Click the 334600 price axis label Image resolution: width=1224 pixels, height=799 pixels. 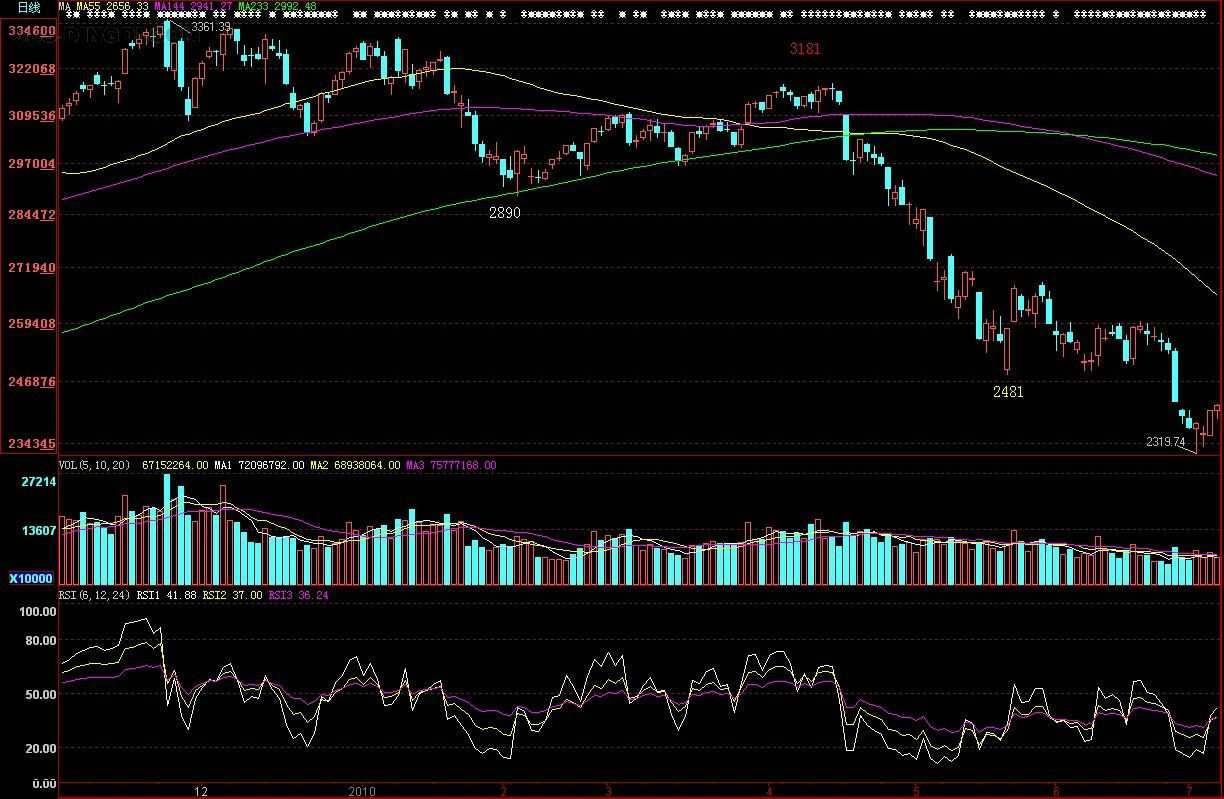31,31
